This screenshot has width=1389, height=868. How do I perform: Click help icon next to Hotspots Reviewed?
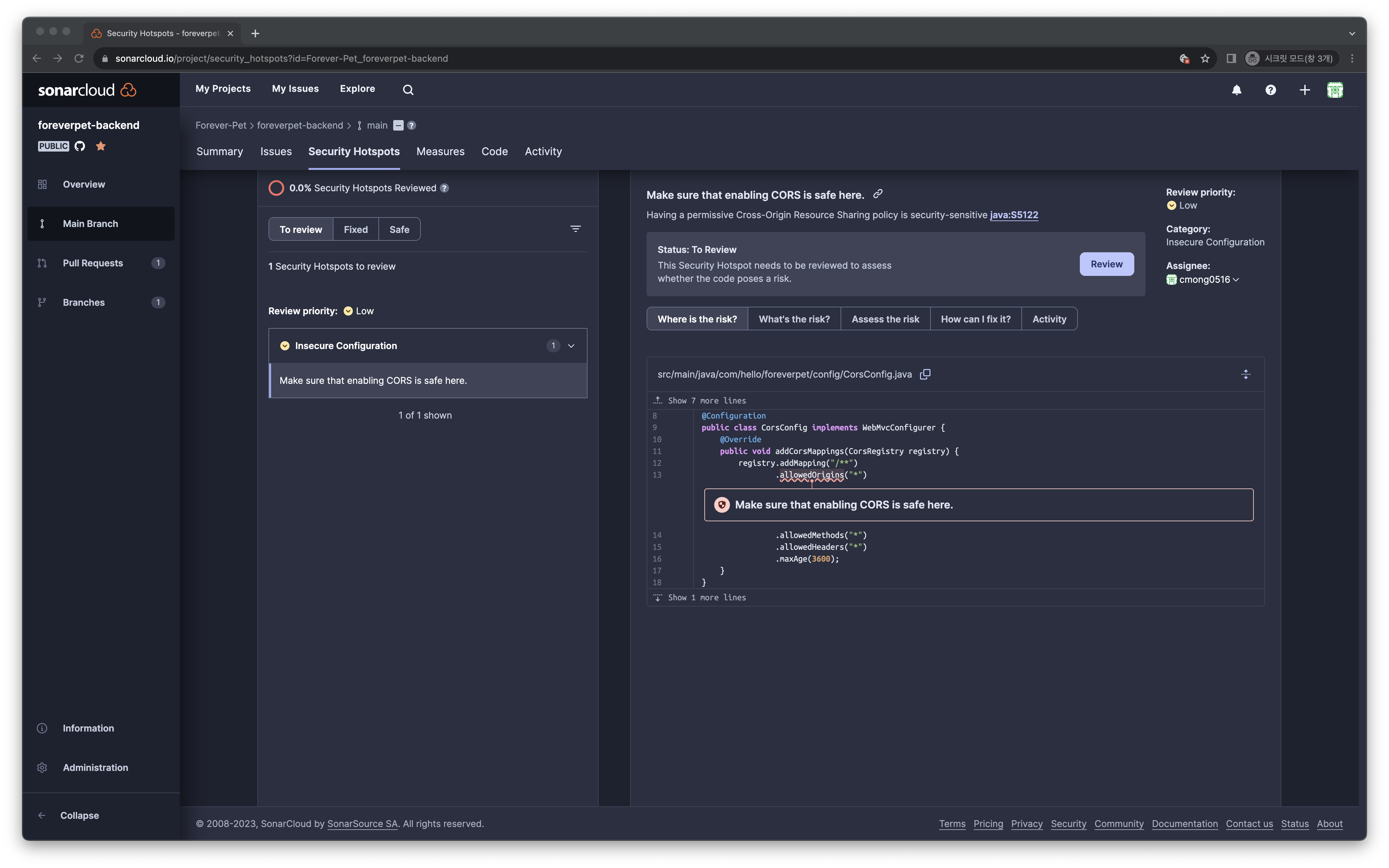444,188
